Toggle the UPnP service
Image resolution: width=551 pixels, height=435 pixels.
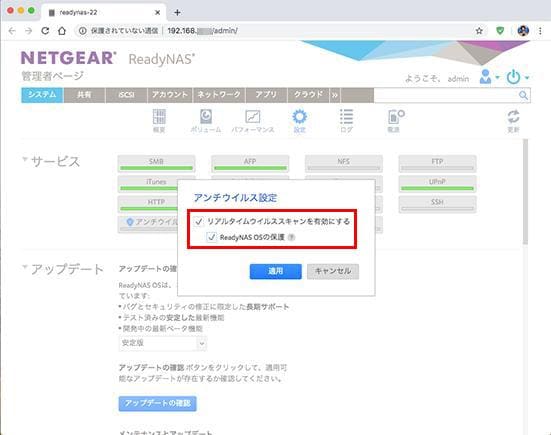(x=437, y=184)
